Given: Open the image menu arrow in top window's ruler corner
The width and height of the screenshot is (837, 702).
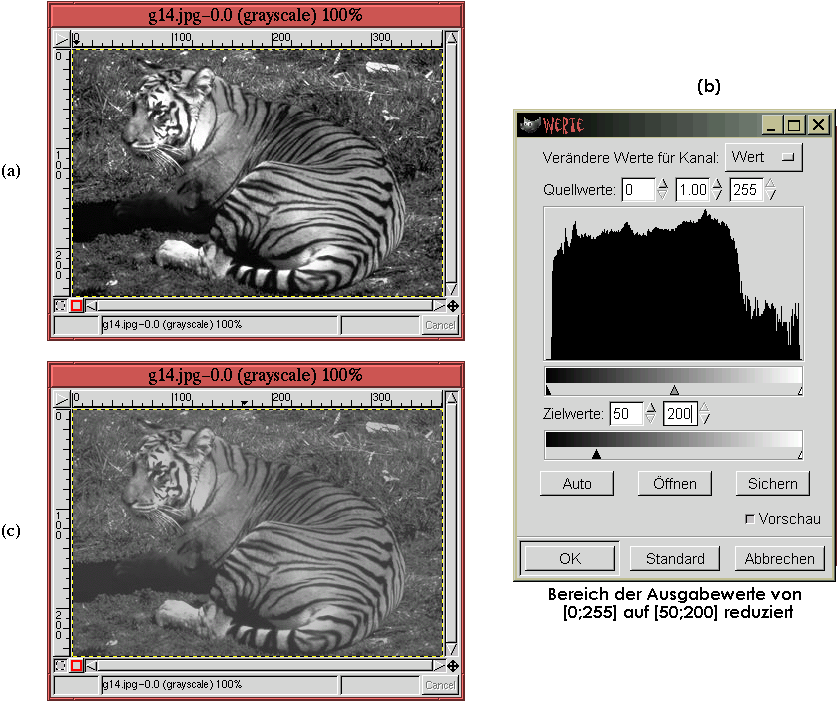Looking at the screenshot, I should (x=61, y=39).
